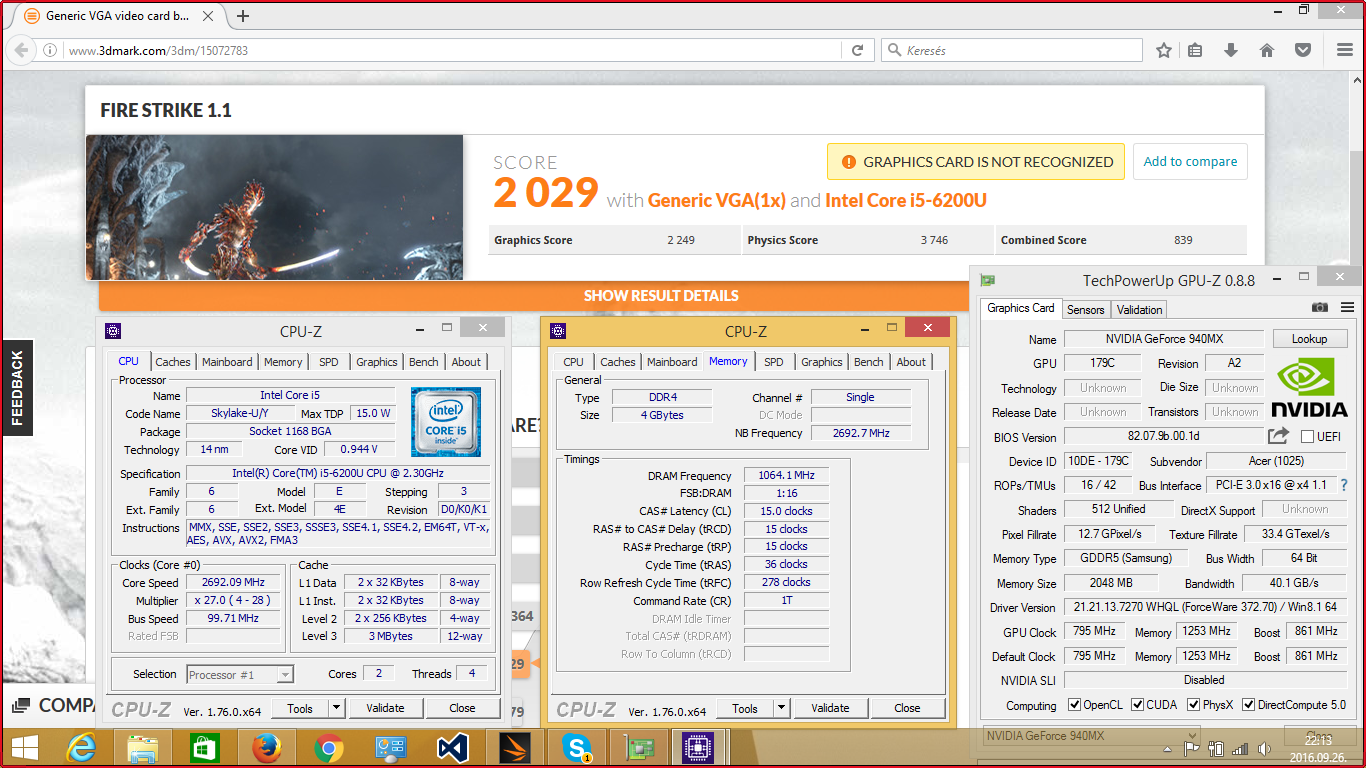Click volume speaker in system tray
The width and height of the screenshot is (1366, 768).
(1265, 748)
